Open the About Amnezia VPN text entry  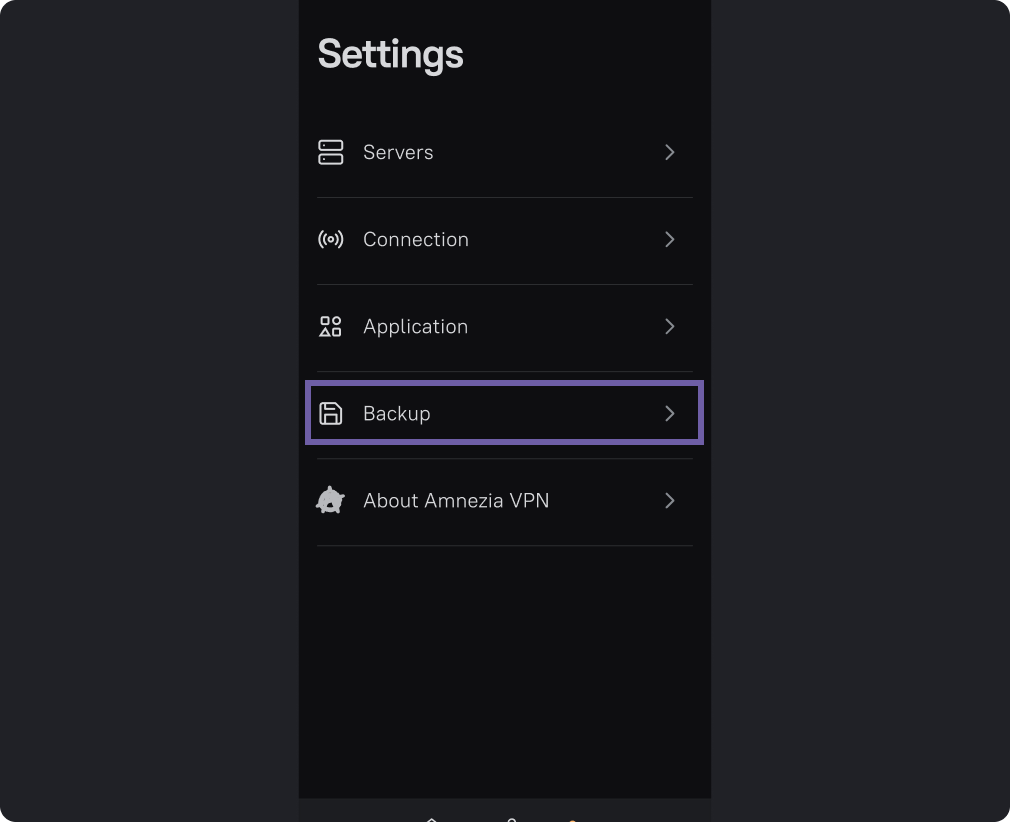click(456, 500)
